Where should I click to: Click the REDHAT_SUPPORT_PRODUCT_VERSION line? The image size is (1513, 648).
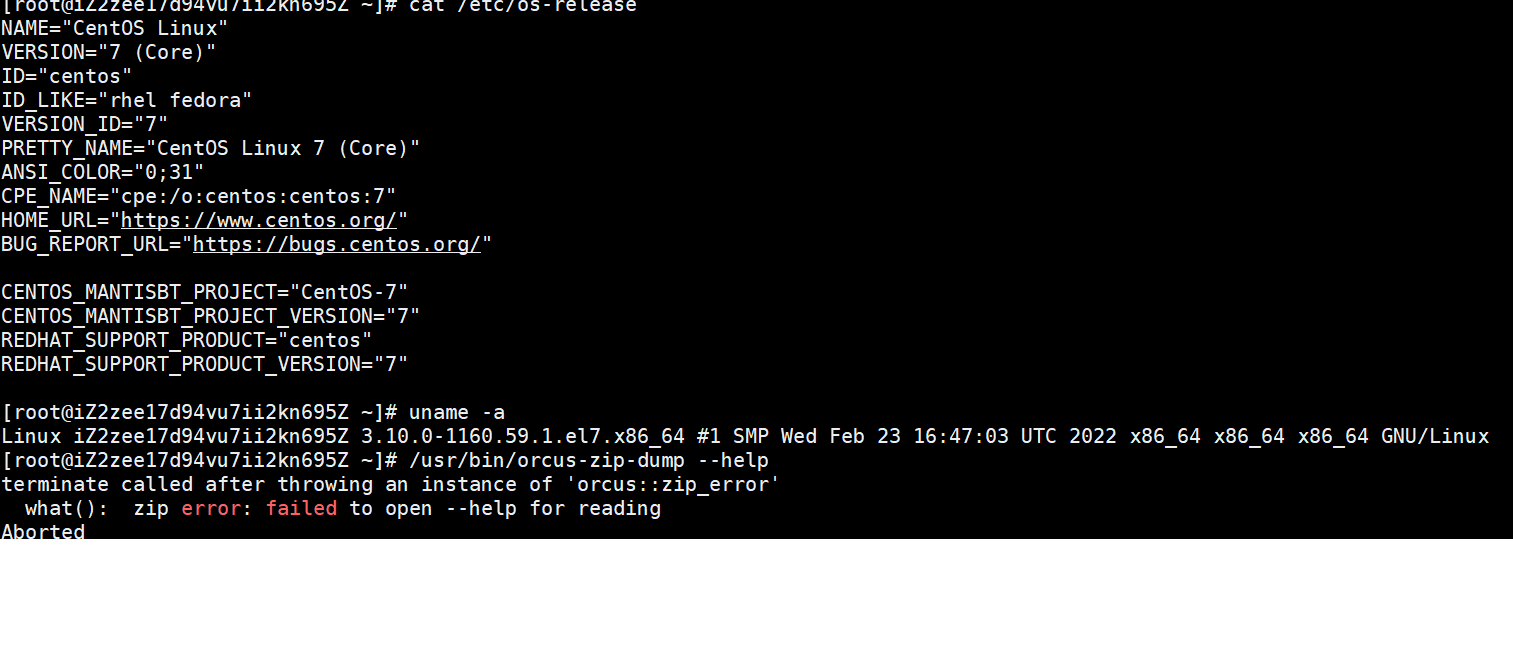205,364
